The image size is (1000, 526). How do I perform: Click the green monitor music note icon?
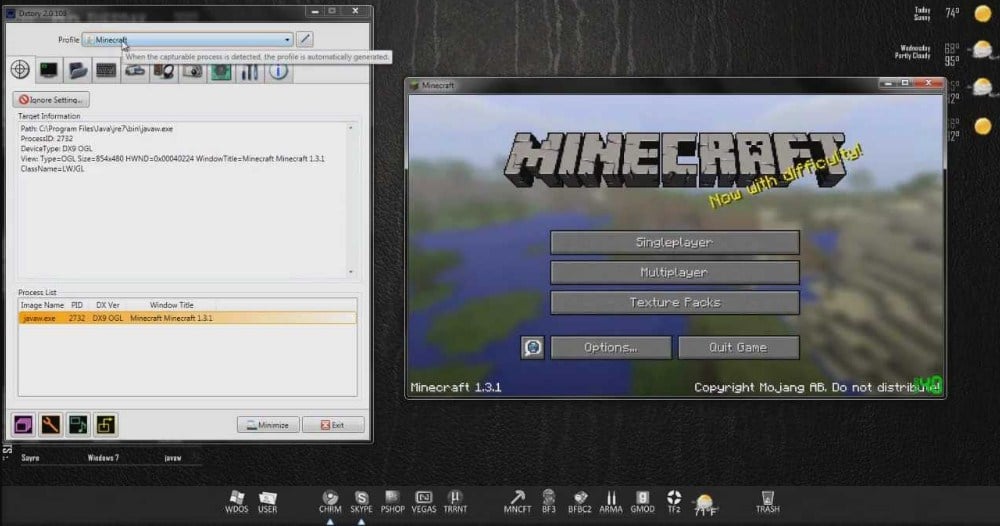click(x=78, y=425)
